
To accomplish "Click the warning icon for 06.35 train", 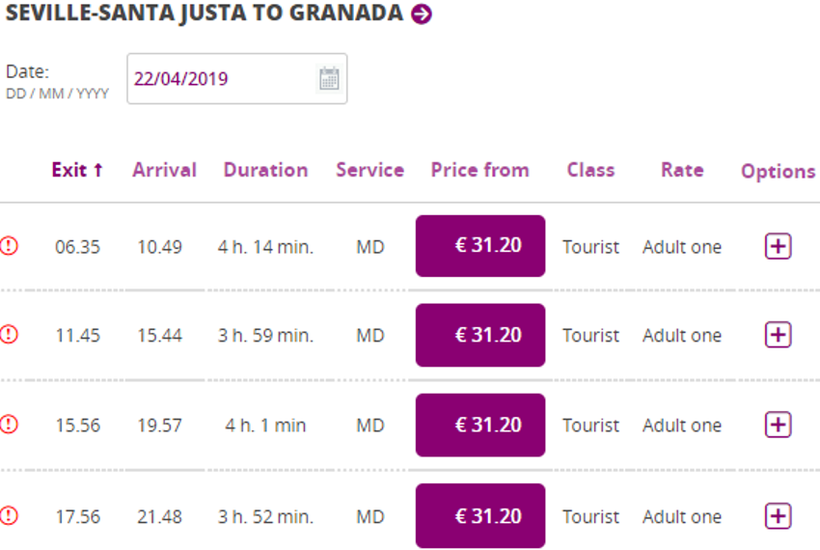I will (x=9, y=246).
